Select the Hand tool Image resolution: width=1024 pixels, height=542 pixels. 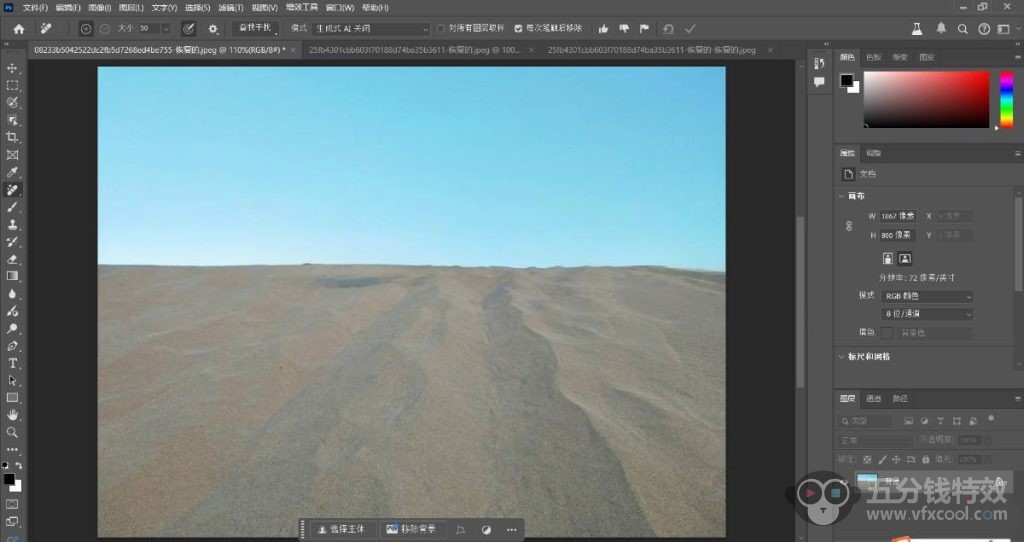12,415
